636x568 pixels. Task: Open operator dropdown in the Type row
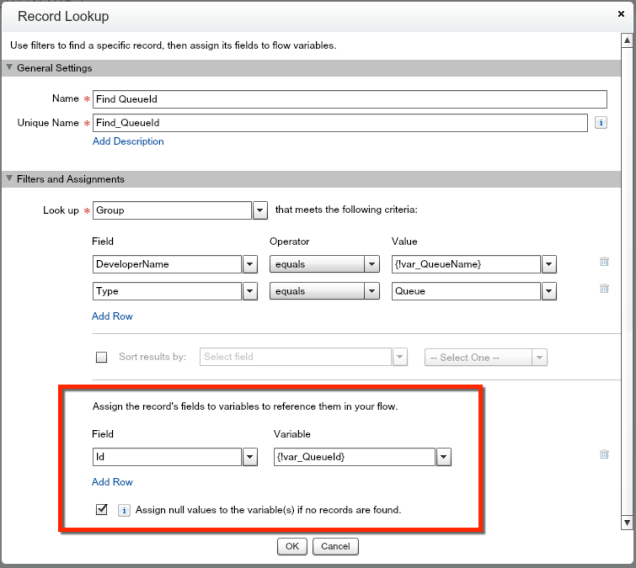coord(372,291)
